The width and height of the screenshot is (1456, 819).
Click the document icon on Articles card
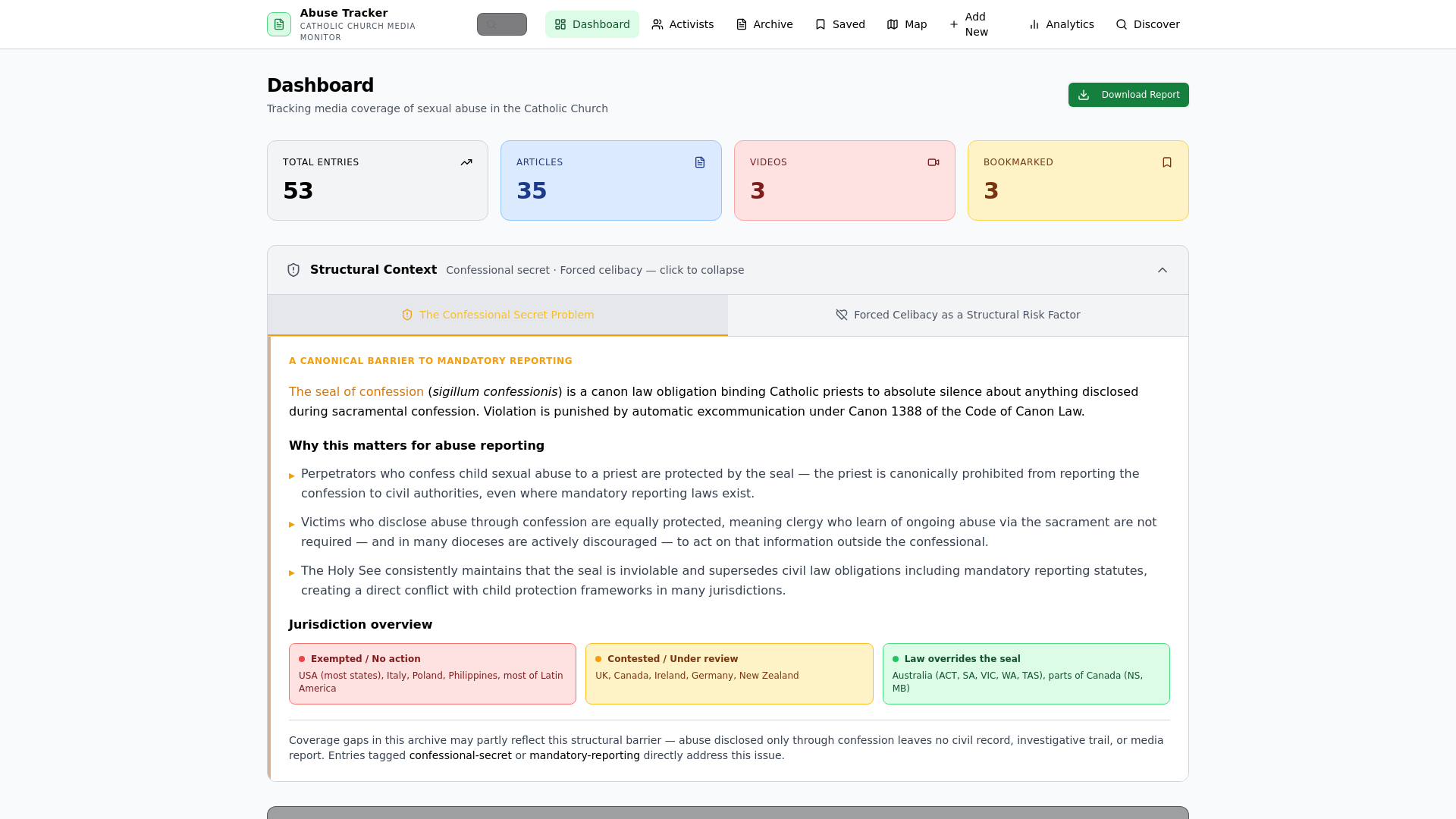click(700, 162)
